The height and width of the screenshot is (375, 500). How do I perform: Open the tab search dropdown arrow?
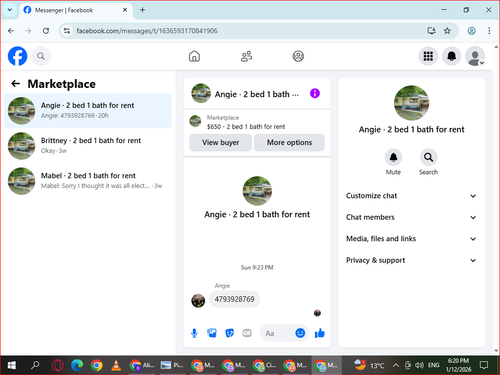pyautogui.click(x=10, y=10)
